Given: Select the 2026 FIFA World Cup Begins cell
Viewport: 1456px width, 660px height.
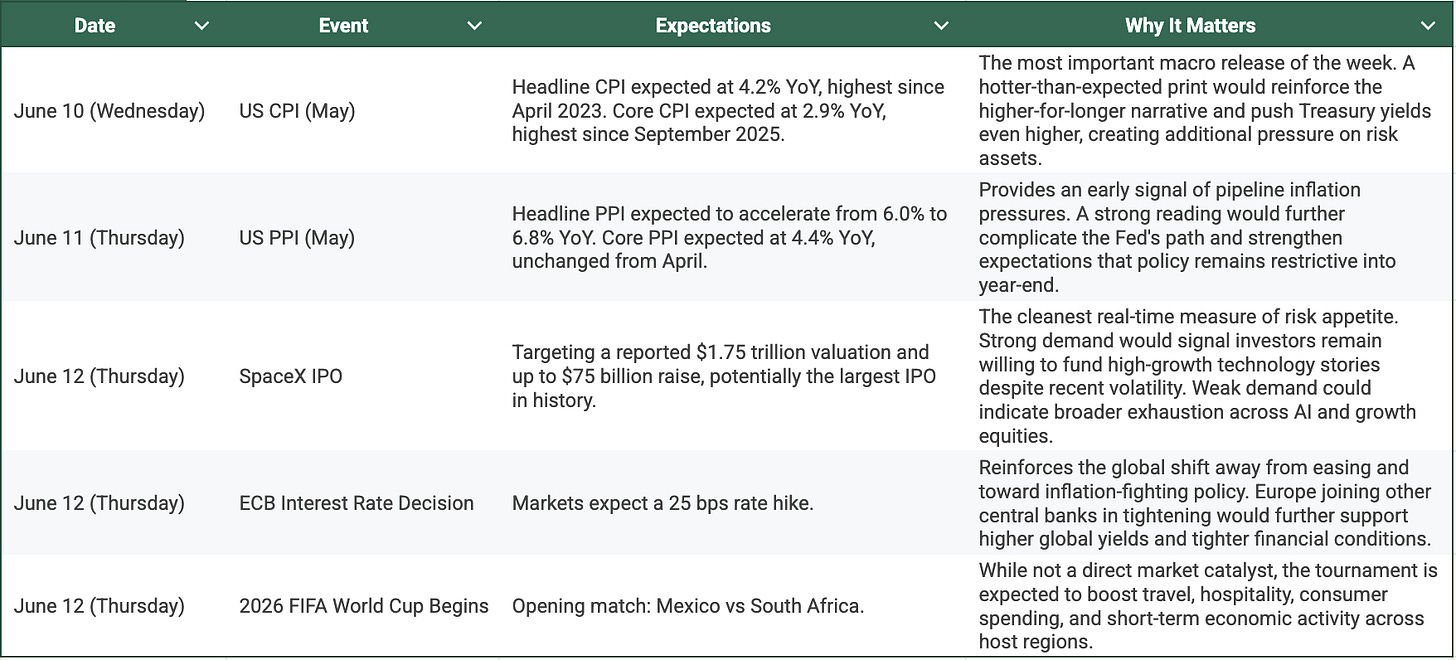Looking at the screenshot, I should (364, 606).
